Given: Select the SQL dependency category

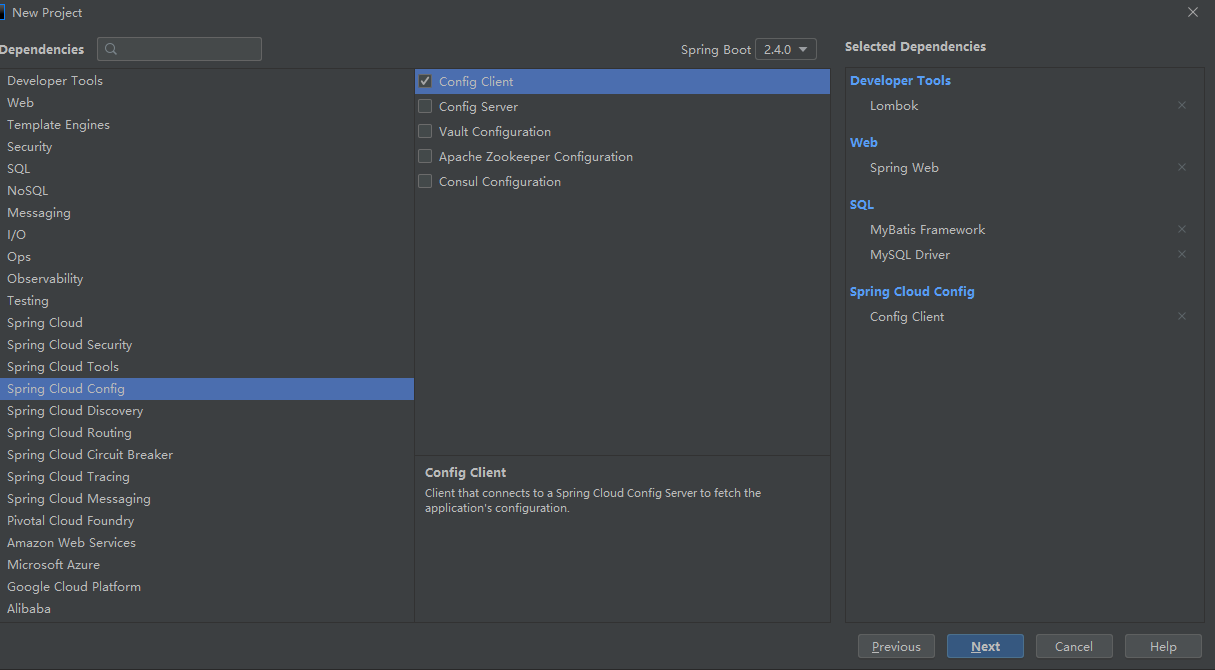Looking at the screenshot, I should point(19,169).
